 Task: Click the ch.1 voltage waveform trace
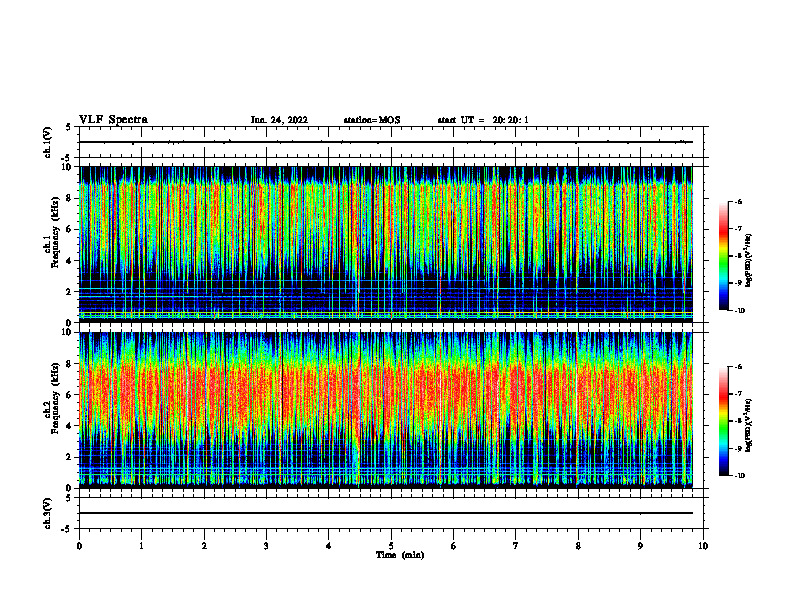point(386,142)
